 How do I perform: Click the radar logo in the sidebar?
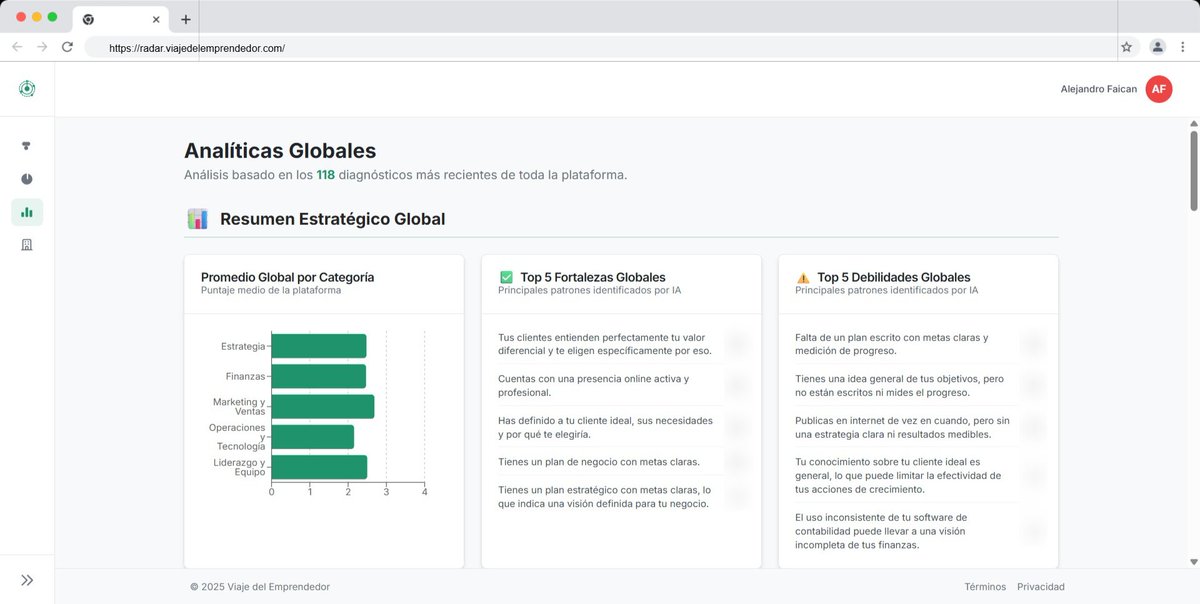click(27, 89)
